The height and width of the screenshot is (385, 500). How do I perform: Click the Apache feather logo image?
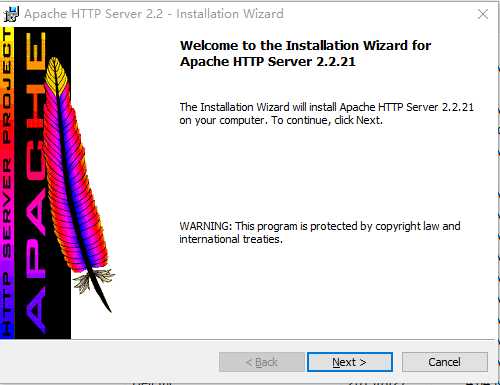coord(57,183)
